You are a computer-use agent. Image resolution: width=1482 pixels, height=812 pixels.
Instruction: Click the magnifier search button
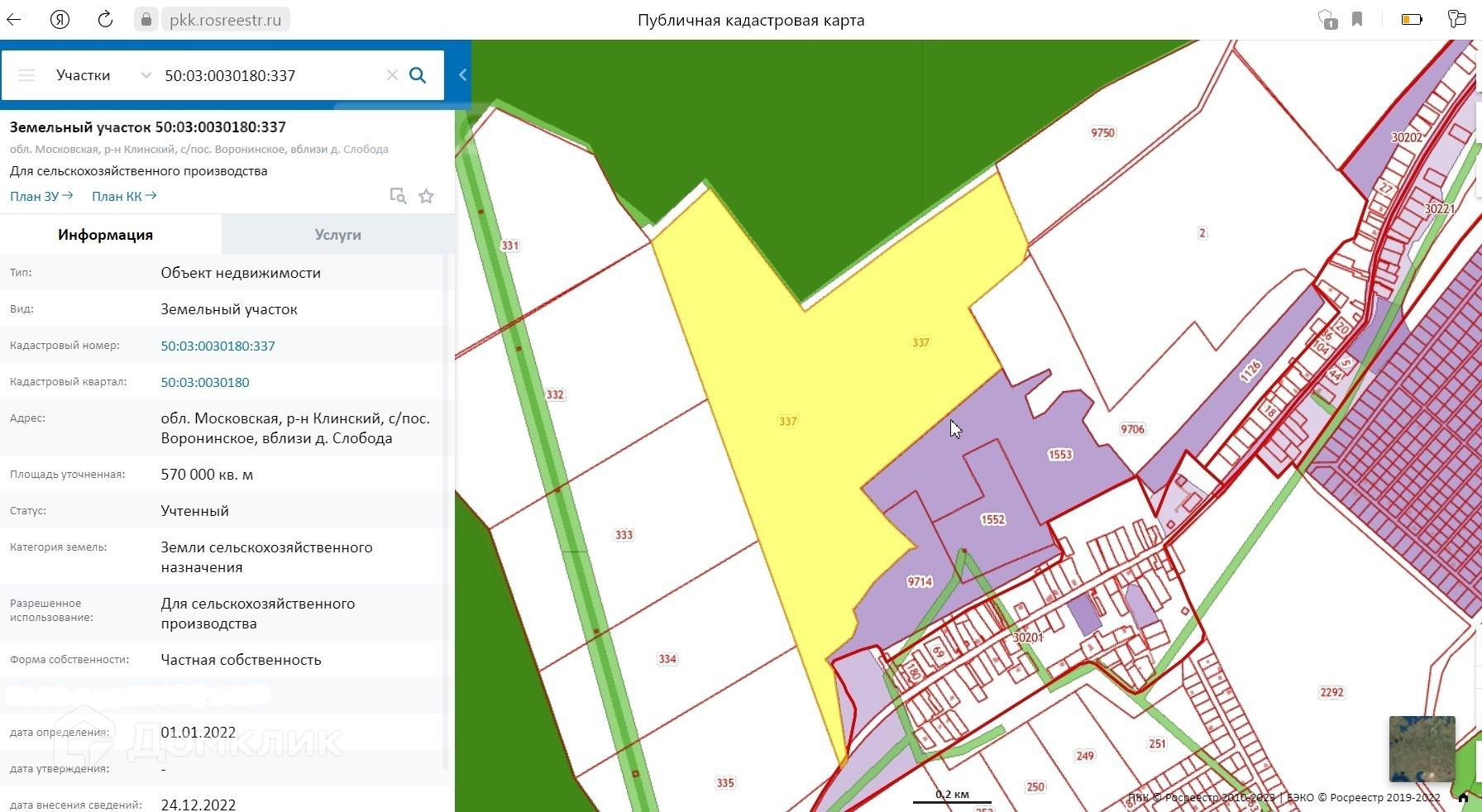coord(418,75)
